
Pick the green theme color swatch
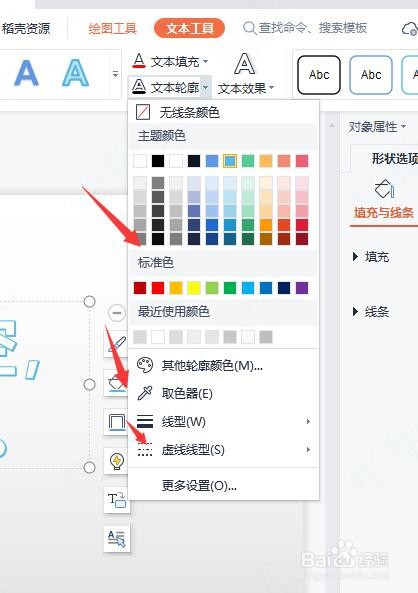click(x=248, y=161)
